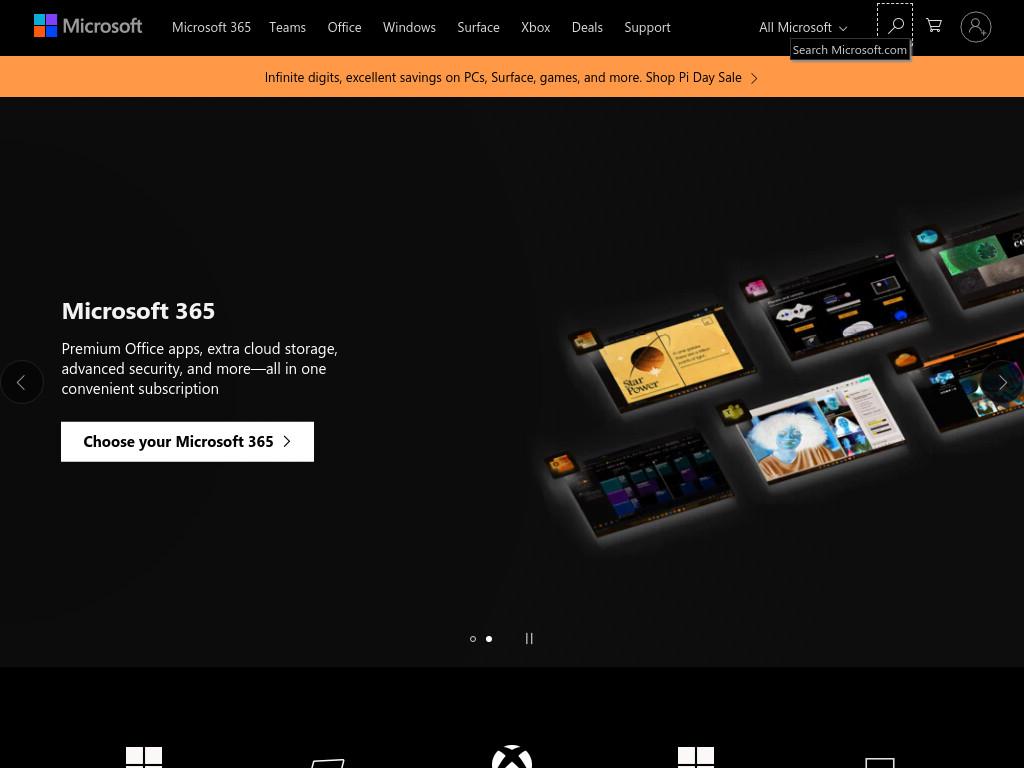Visit Deals in the top navigation
1024x768 pixels.
click(x=587, y=27)
